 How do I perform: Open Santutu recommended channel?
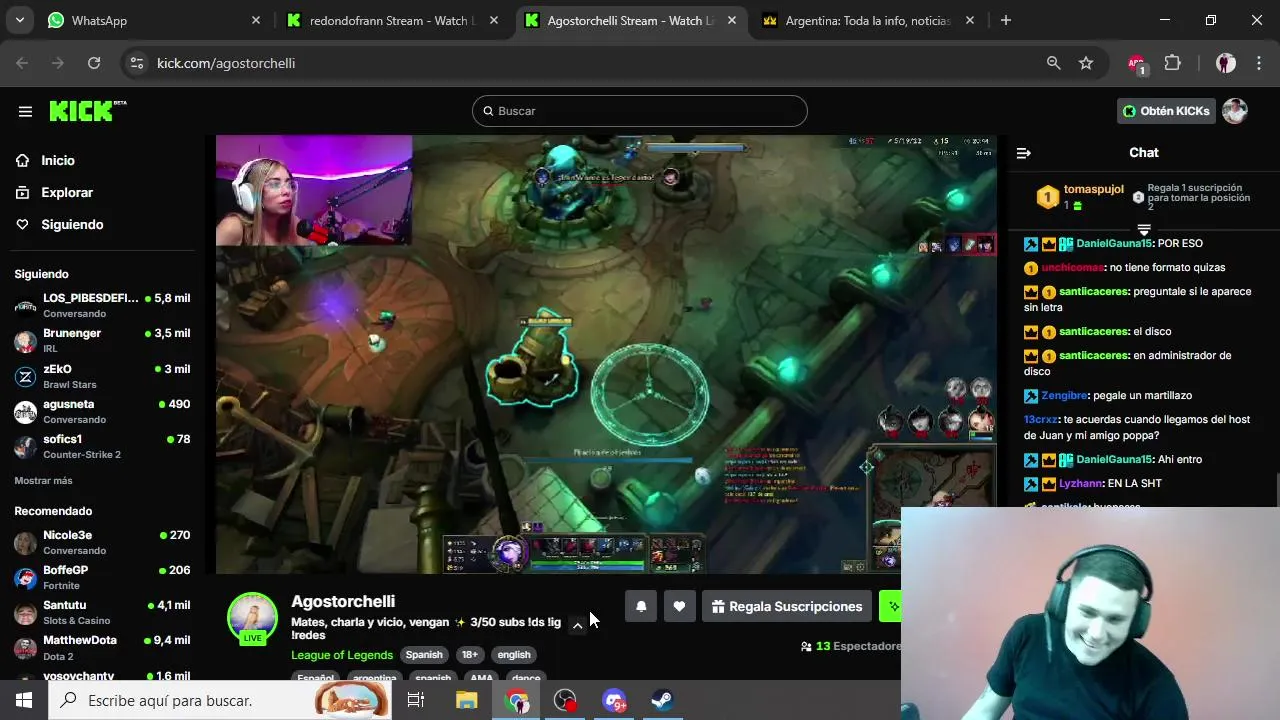(101, 612)
